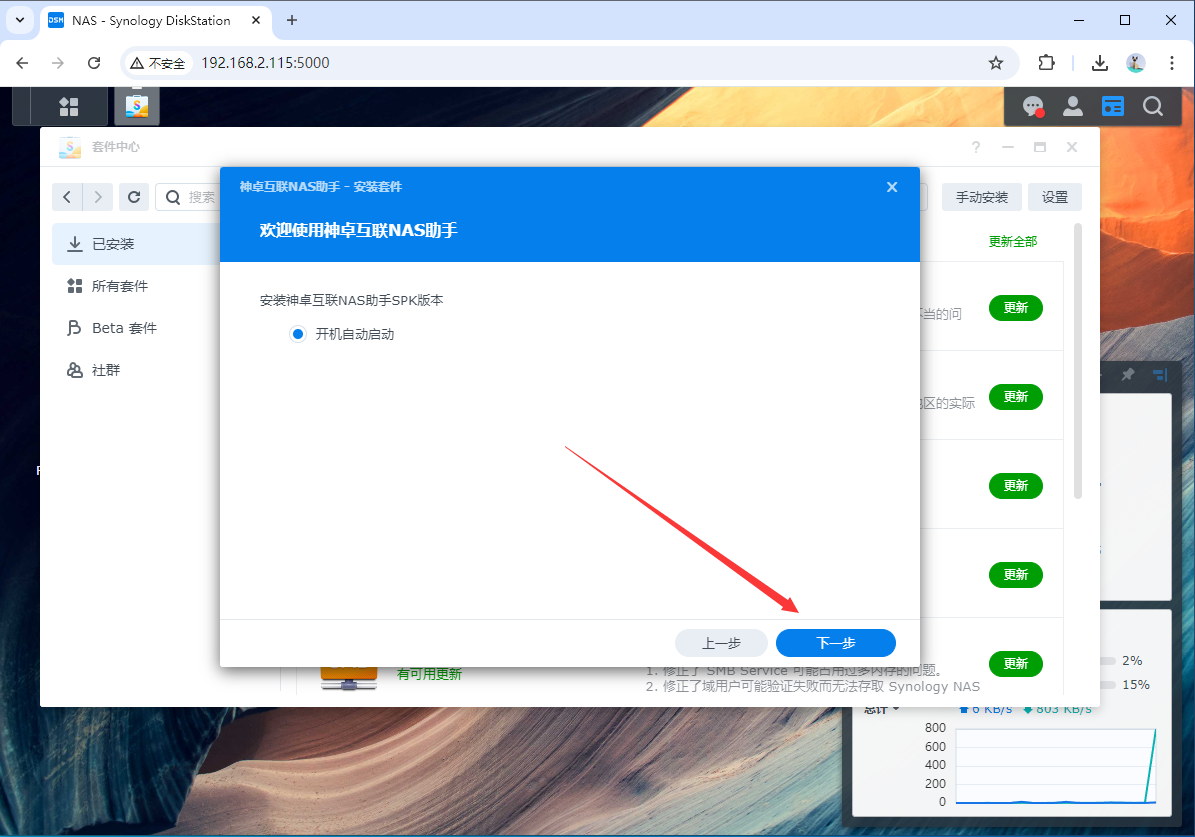Open the Chrome extensions puzzle icon
This screenshot has height=837, width=1195.
1046,63
